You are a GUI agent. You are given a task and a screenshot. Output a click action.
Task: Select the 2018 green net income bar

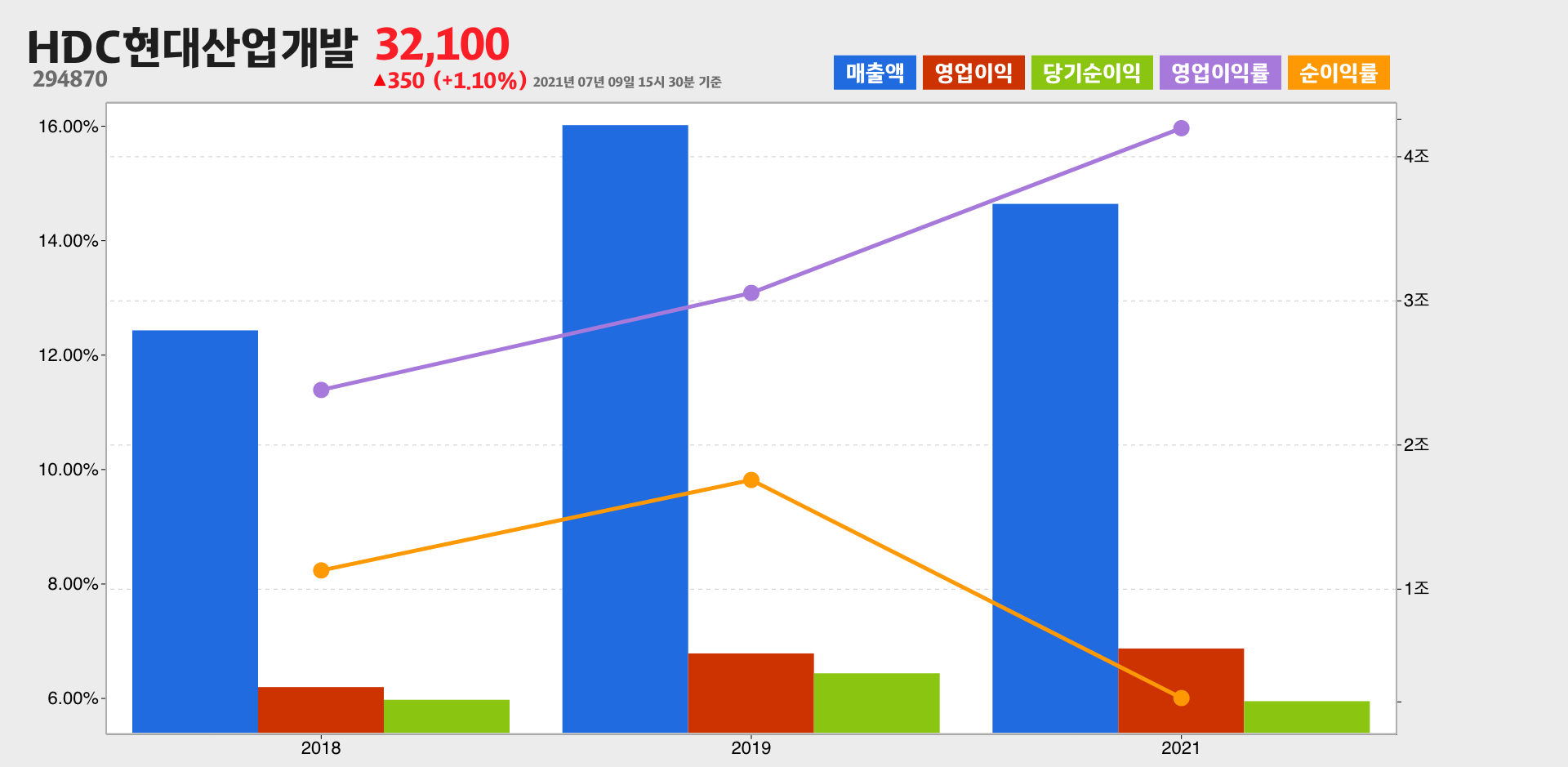447,716
